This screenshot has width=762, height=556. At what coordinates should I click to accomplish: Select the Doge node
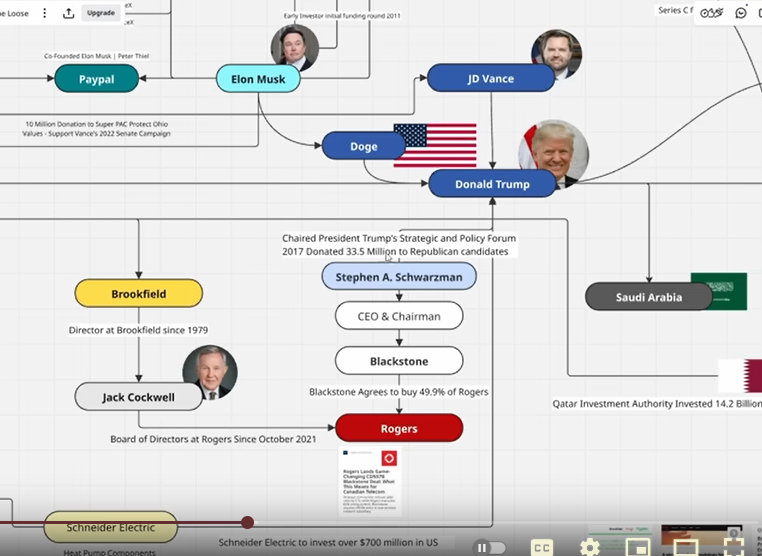pyautogui.click(x=364, y=146)
